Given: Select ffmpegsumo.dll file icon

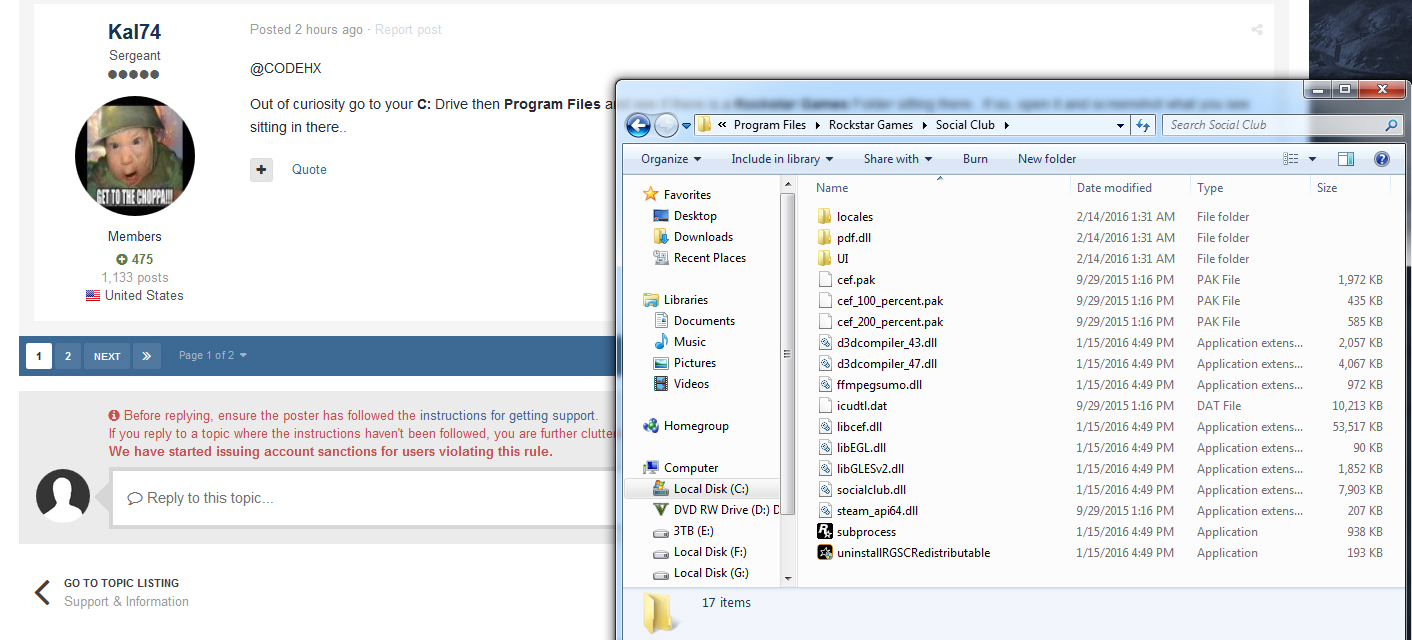Looking at the screenshot, I should pos(824,385).
